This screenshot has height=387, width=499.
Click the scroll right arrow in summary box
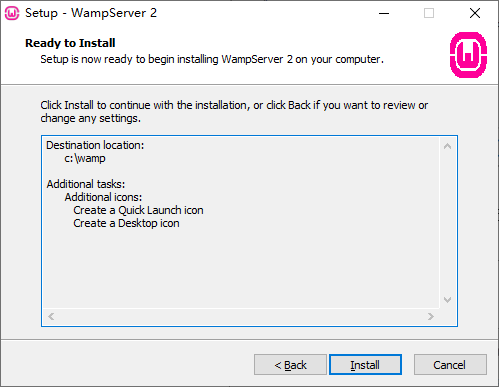point(431,316)
